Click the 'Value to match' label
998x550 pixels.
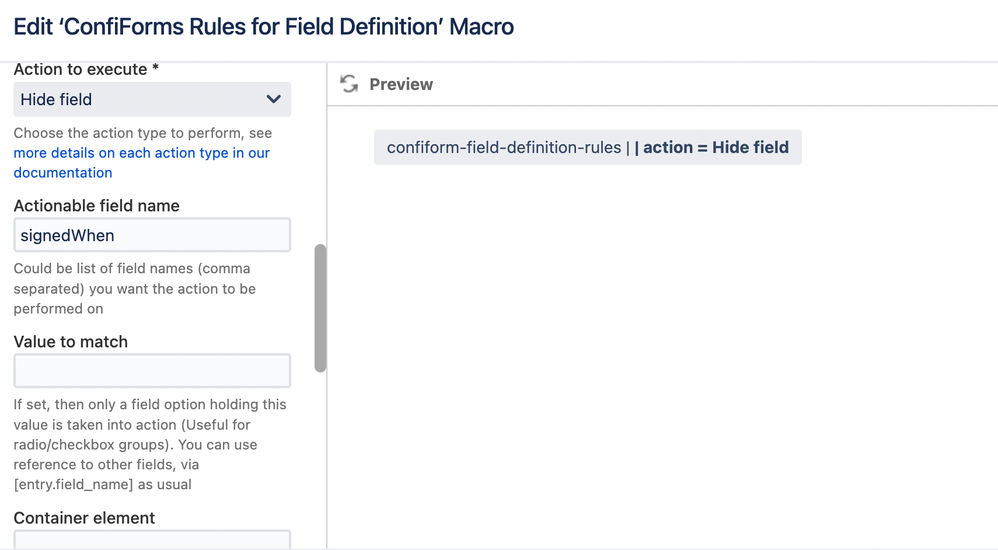[71, 342]
